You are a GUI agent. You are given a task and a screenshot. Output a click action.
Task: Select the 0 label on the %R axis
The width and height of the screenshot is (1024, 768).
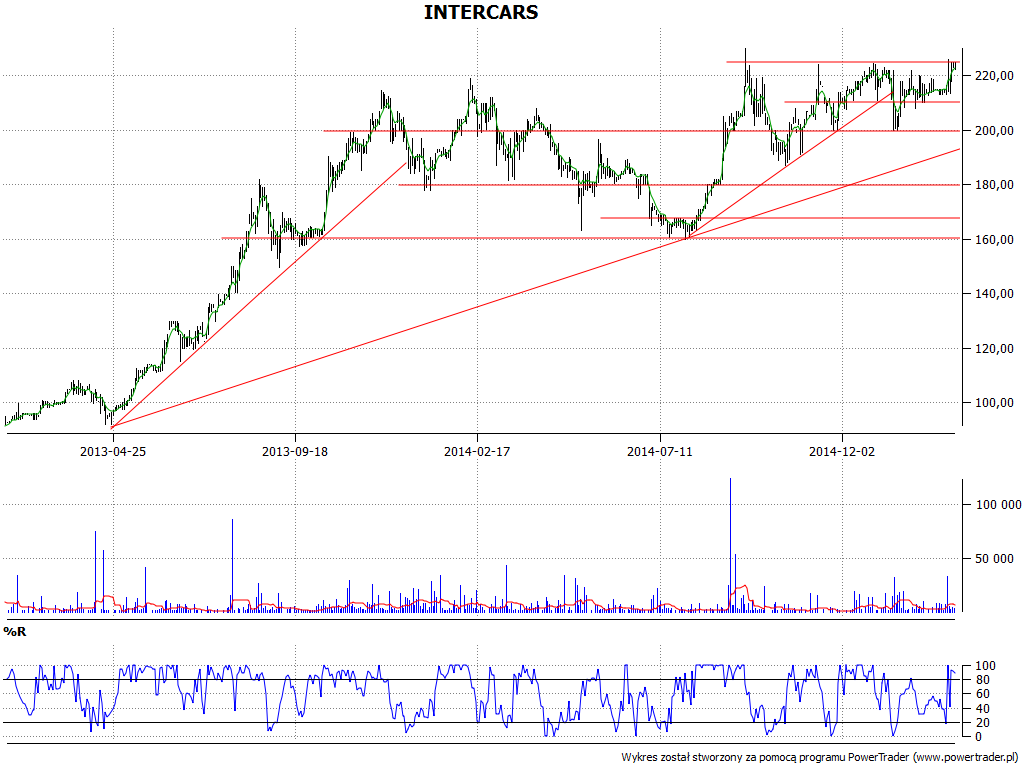978,737
